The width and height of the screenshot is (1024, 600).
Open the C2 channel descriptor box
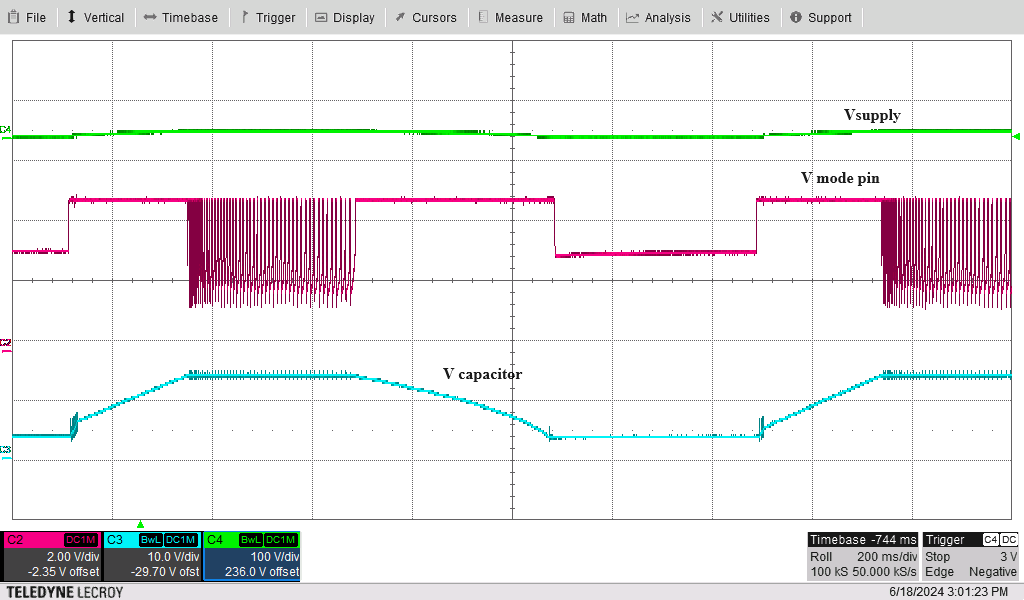point(52,556)
